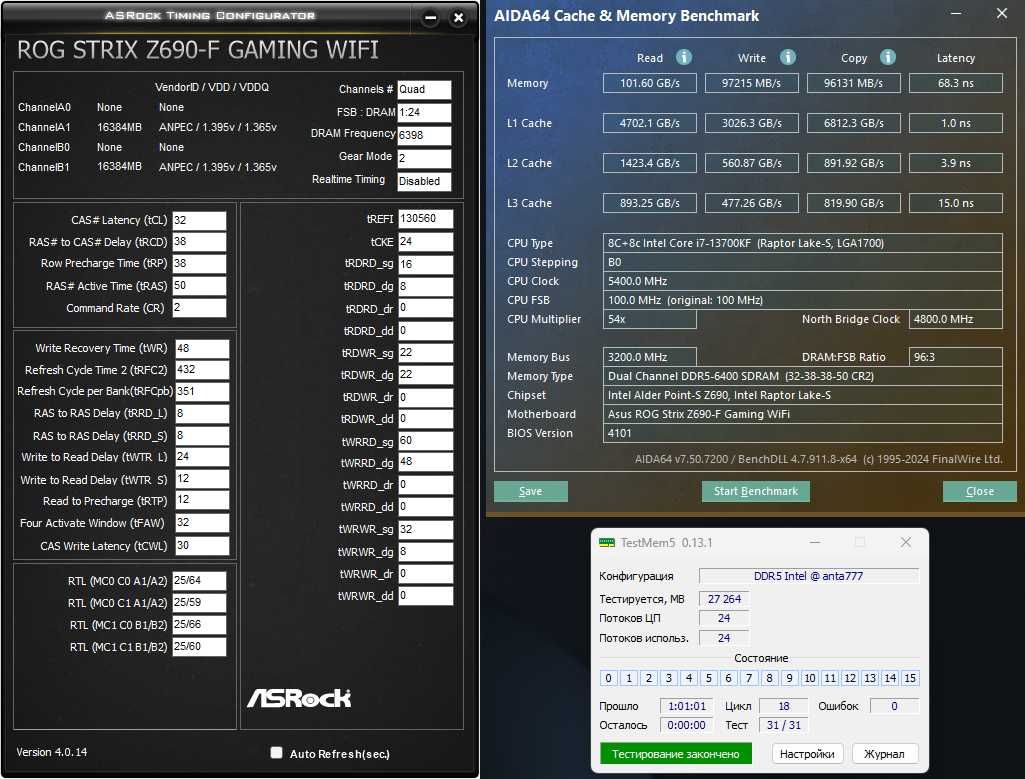Minimize the ASRock Timing Configurator window
This screenshot has width=1025, height=779.
pos(430,18)
